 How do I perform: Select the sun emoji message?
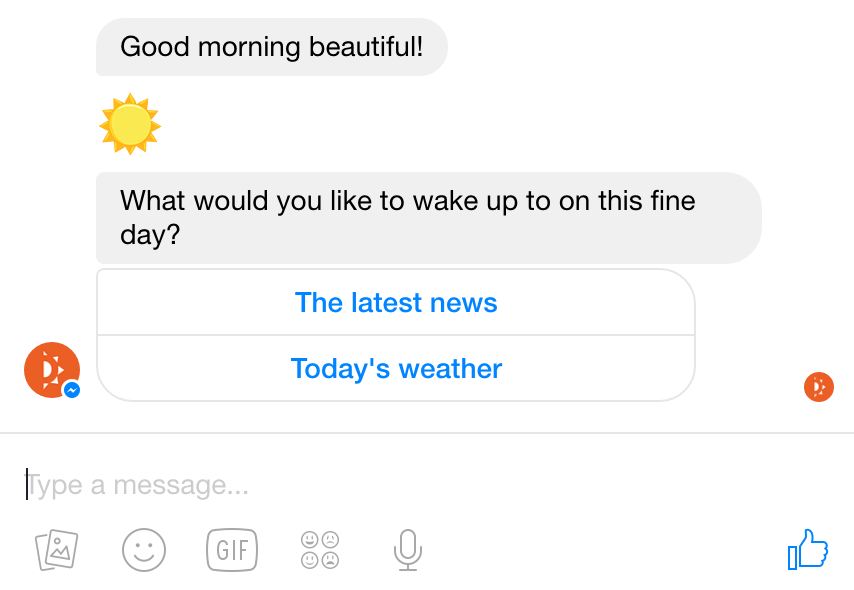point(129,123)
